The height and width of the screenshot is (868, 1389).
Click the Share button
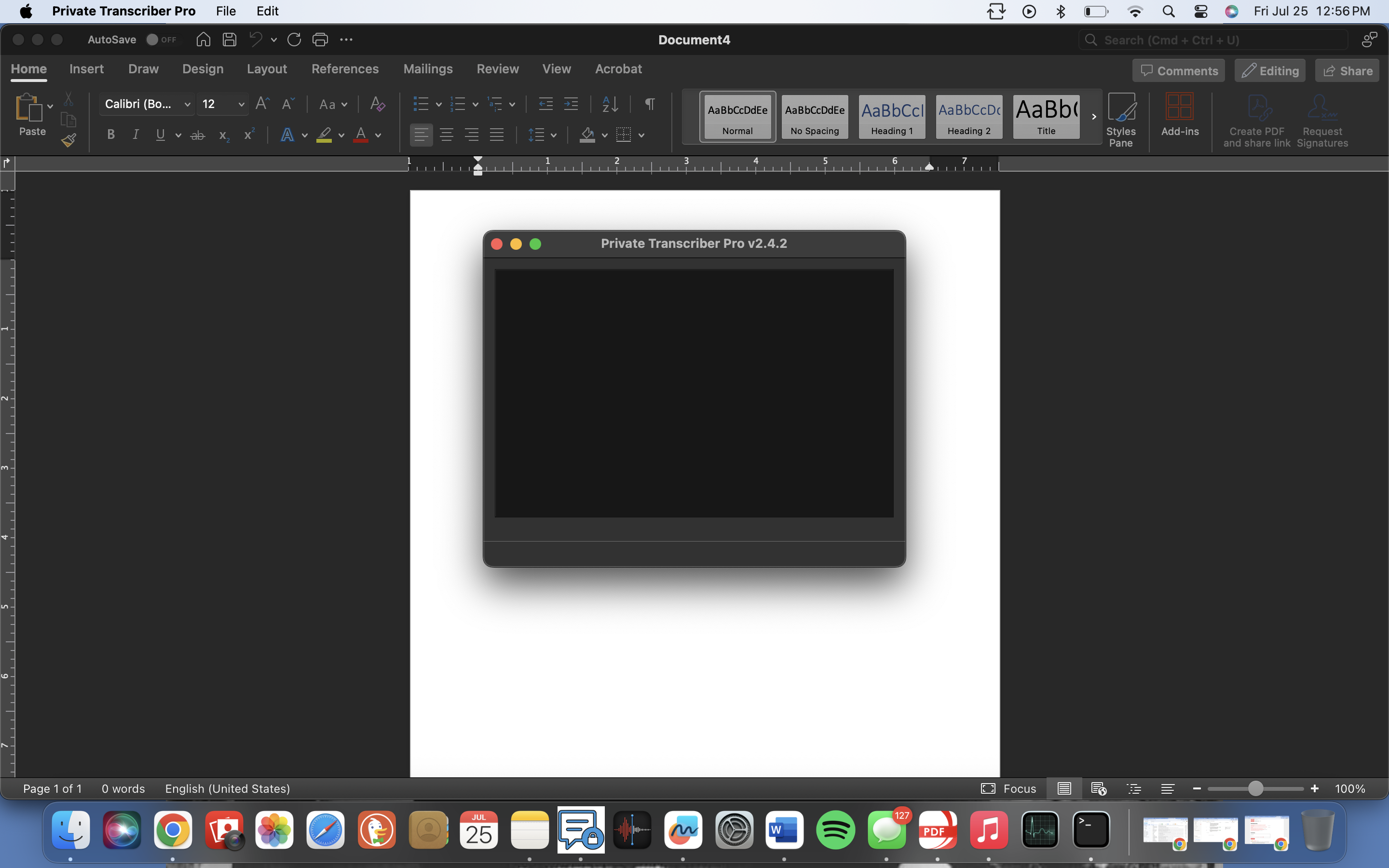tap(1347, 70)
